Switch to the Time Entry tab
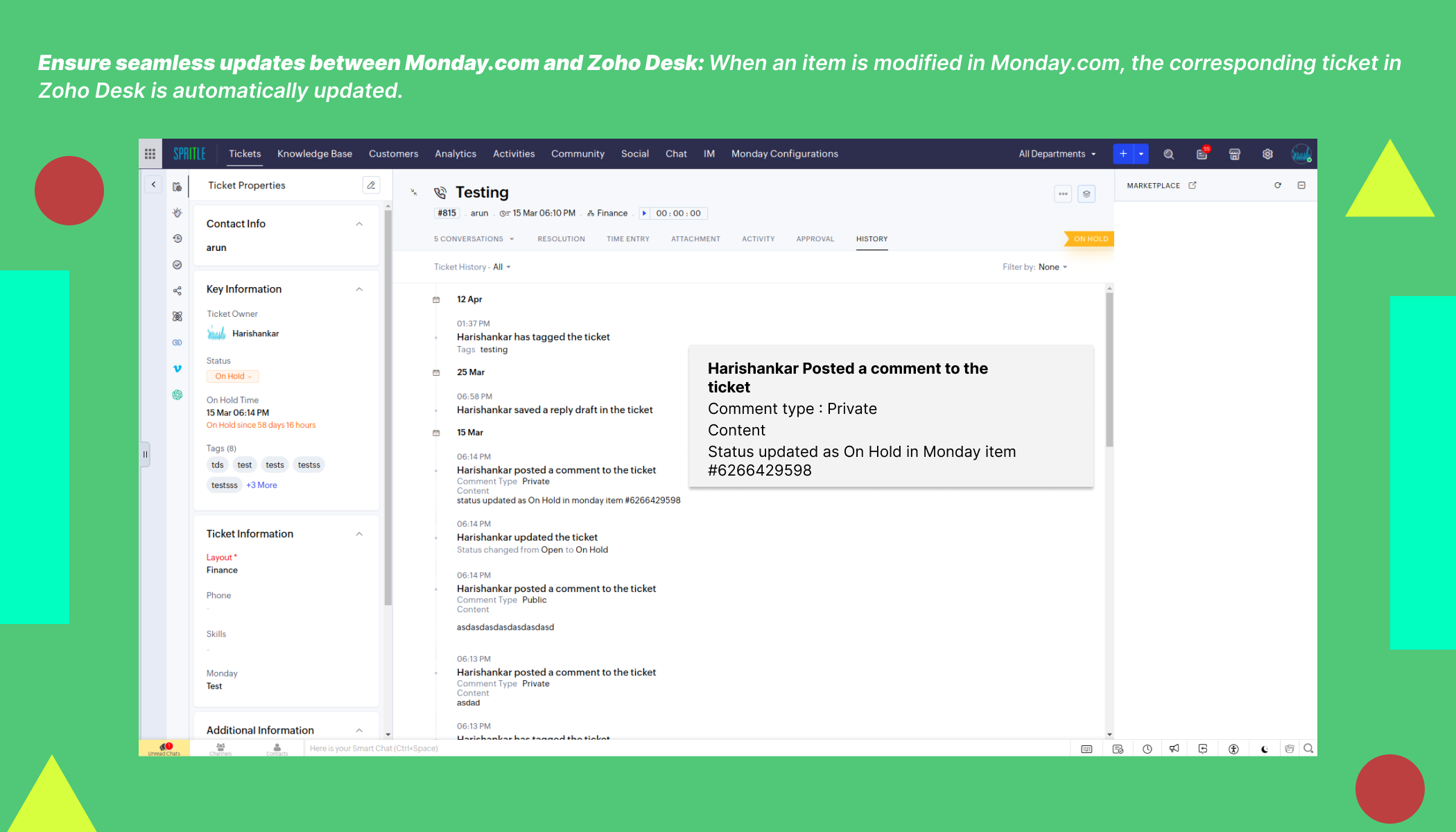1456x832 pixels. click(628, 239)
